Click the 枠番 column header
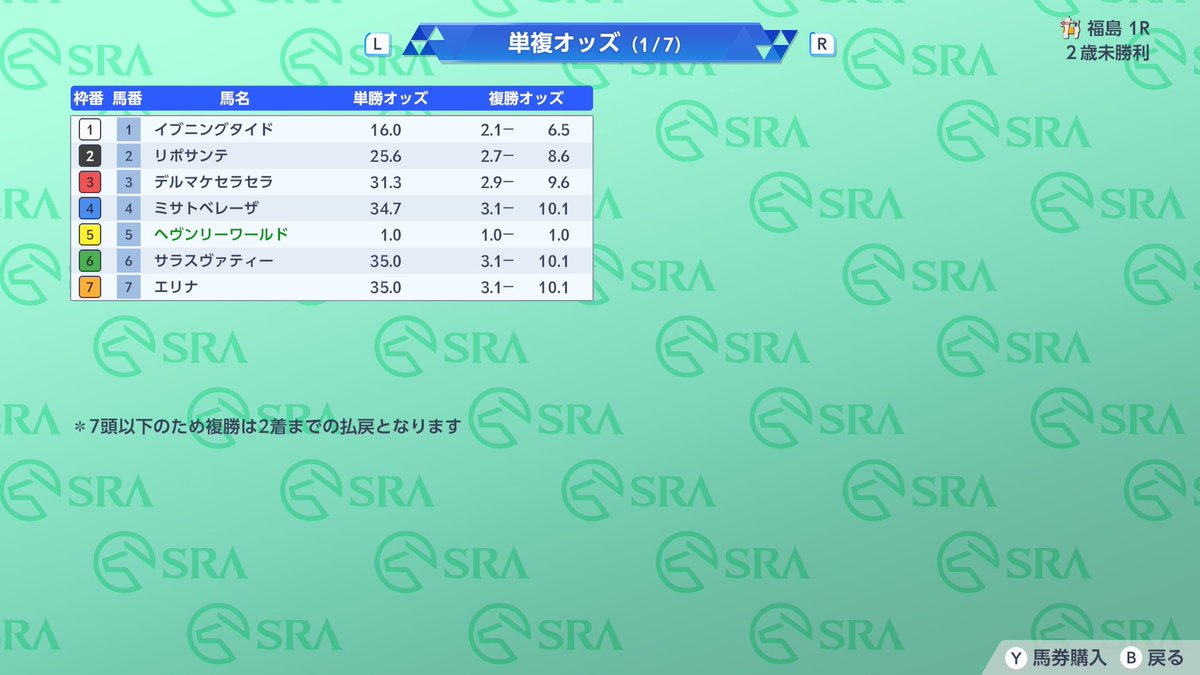The width and height of the screenshot is (1200, 675). click(x=88, y=98)
